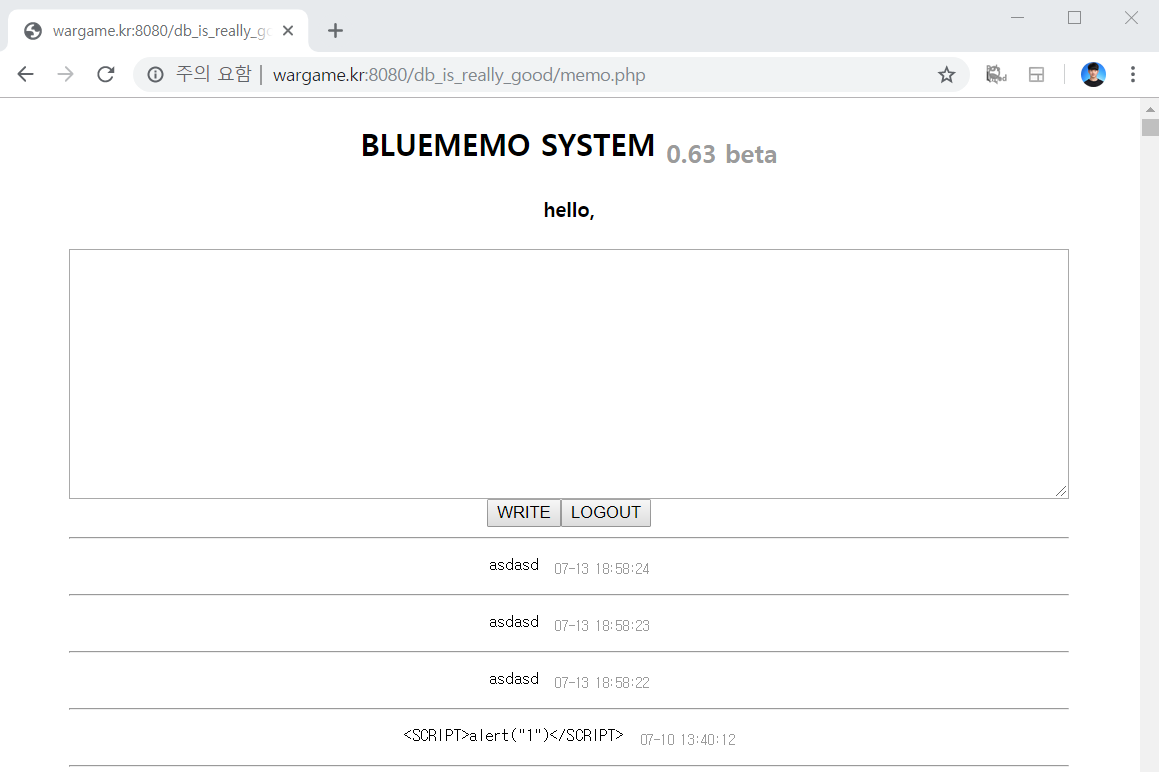The image size is (1159, 772).
Task: Minimize the Chrome window
Action: tap(1017, 17)
